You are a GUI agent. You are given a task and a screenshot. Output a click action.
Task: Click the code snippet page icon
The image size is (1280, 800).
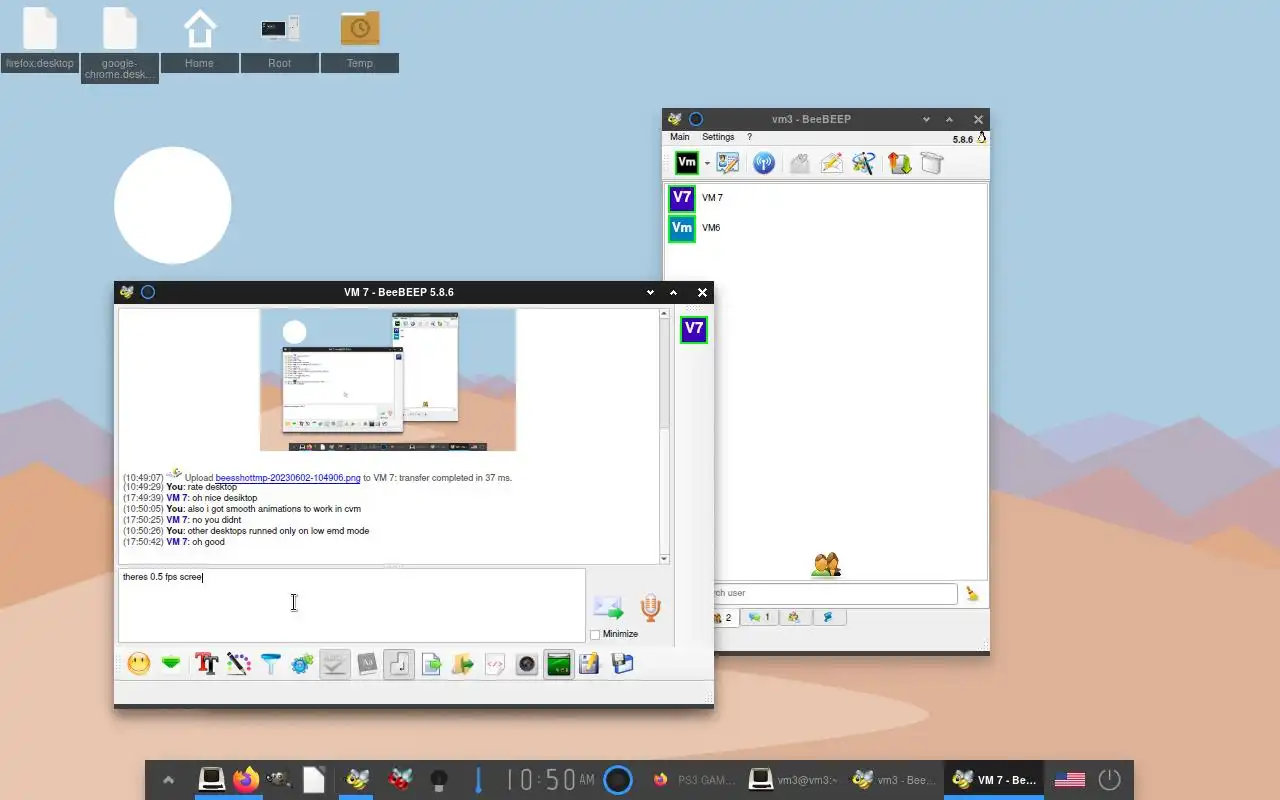point(494,664)
